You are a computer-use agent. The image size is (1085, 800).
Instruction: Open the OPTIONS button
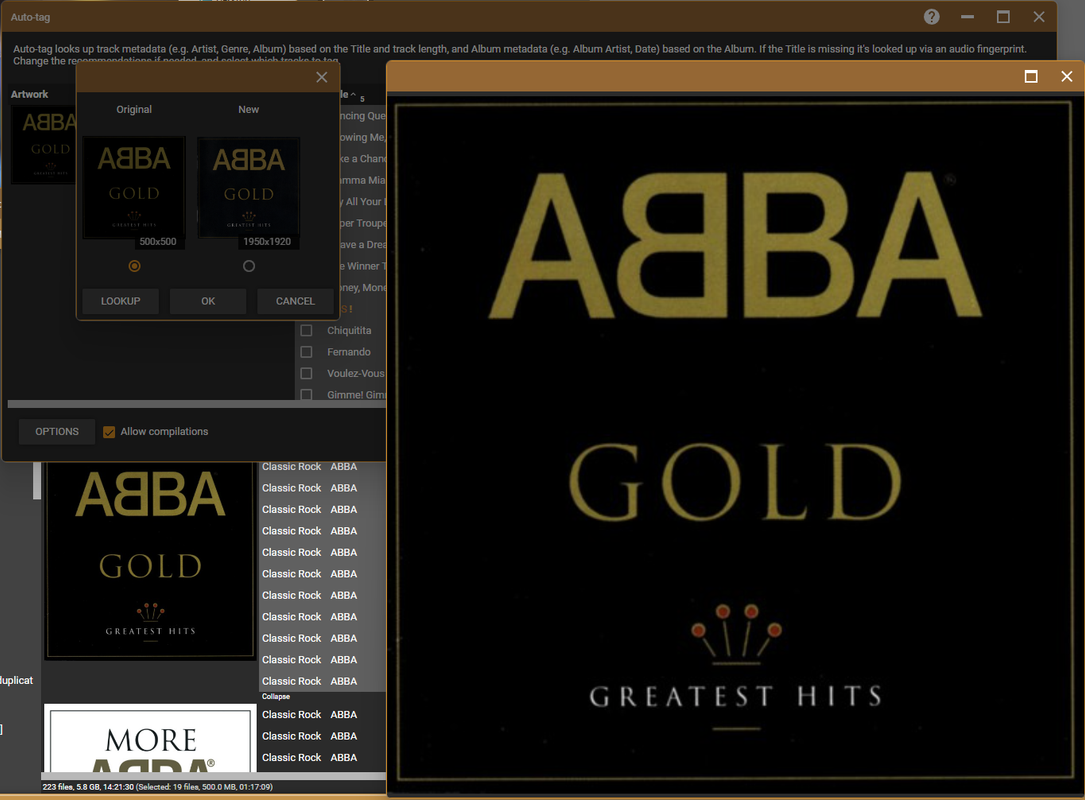click(x=57, y=431)
